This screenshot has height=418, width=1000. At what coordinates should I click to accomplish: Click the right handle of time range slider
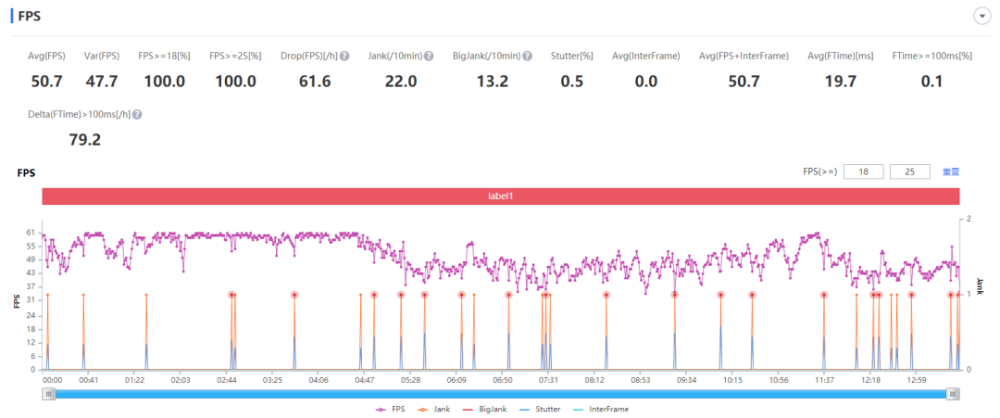coord(952,394)
